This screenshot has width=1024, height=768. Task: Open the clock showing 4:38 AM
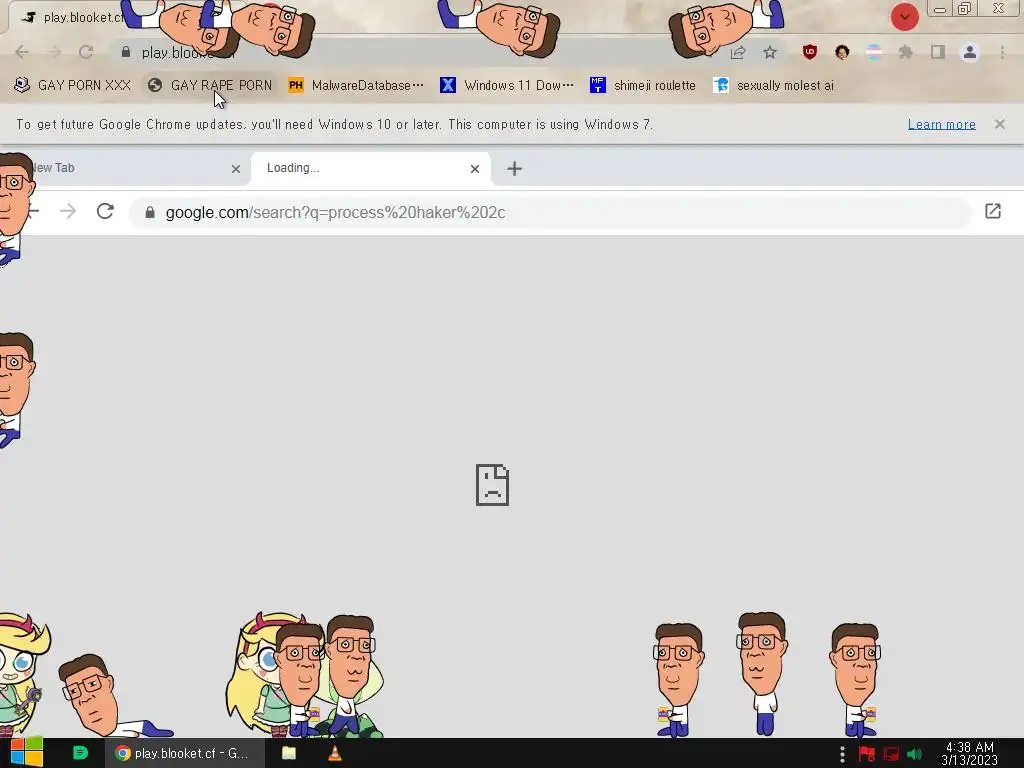[970, 754]
